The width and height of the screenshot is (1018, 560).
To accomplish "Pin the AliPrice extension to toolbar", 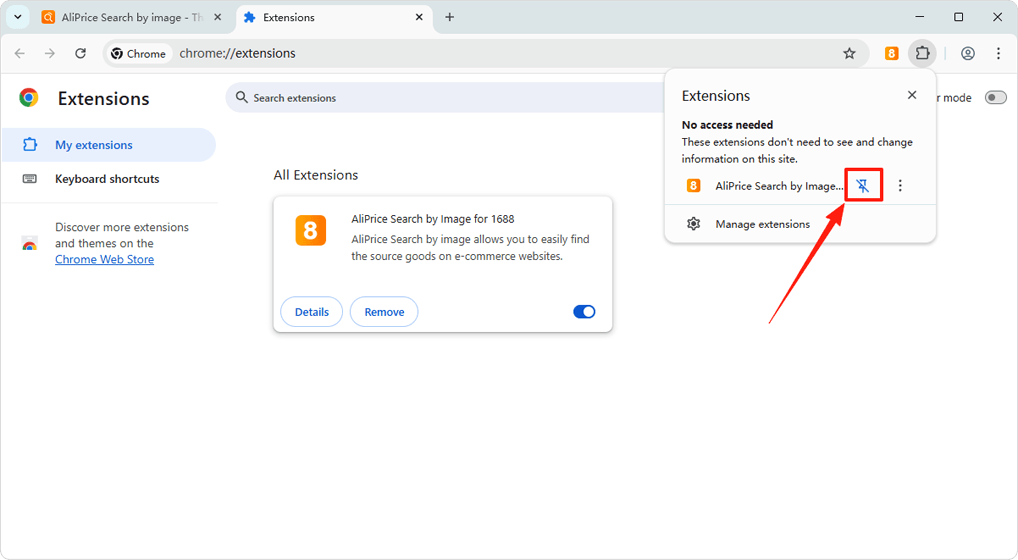I will coord(863,186).
